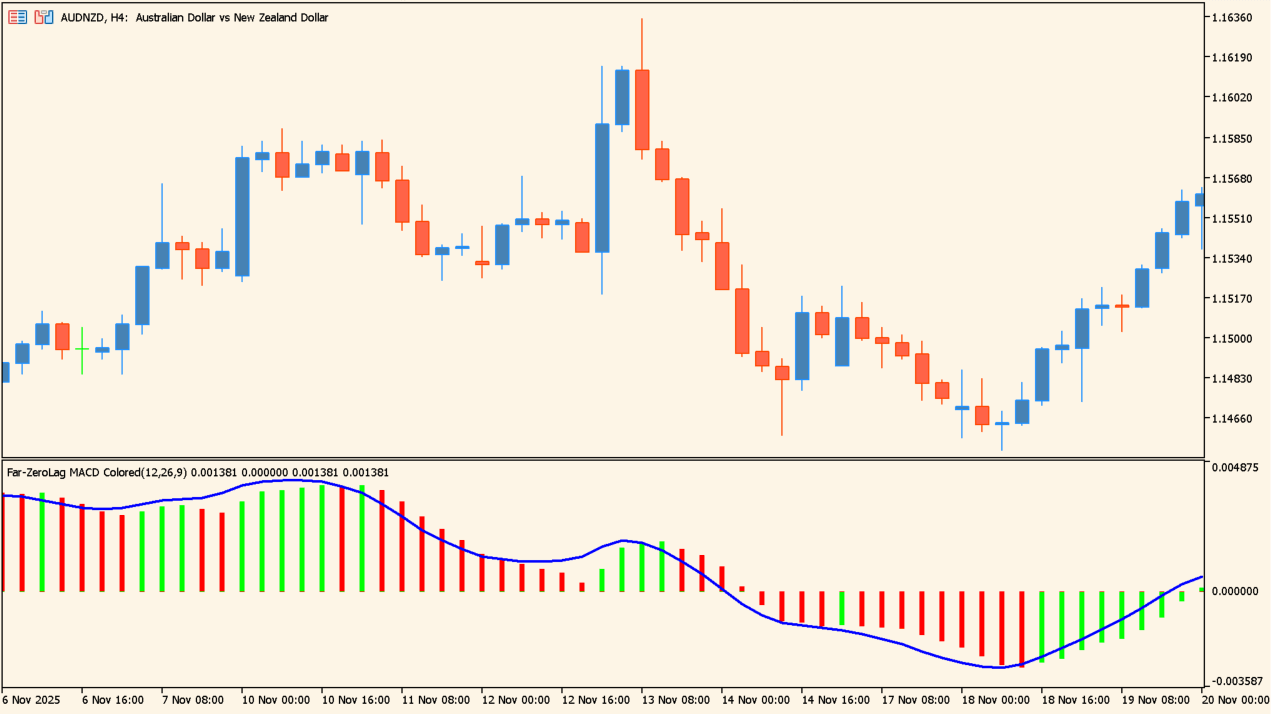Click the 1.14660 price scale label
Screen dimensions: 1271x714
(1231, 419)
